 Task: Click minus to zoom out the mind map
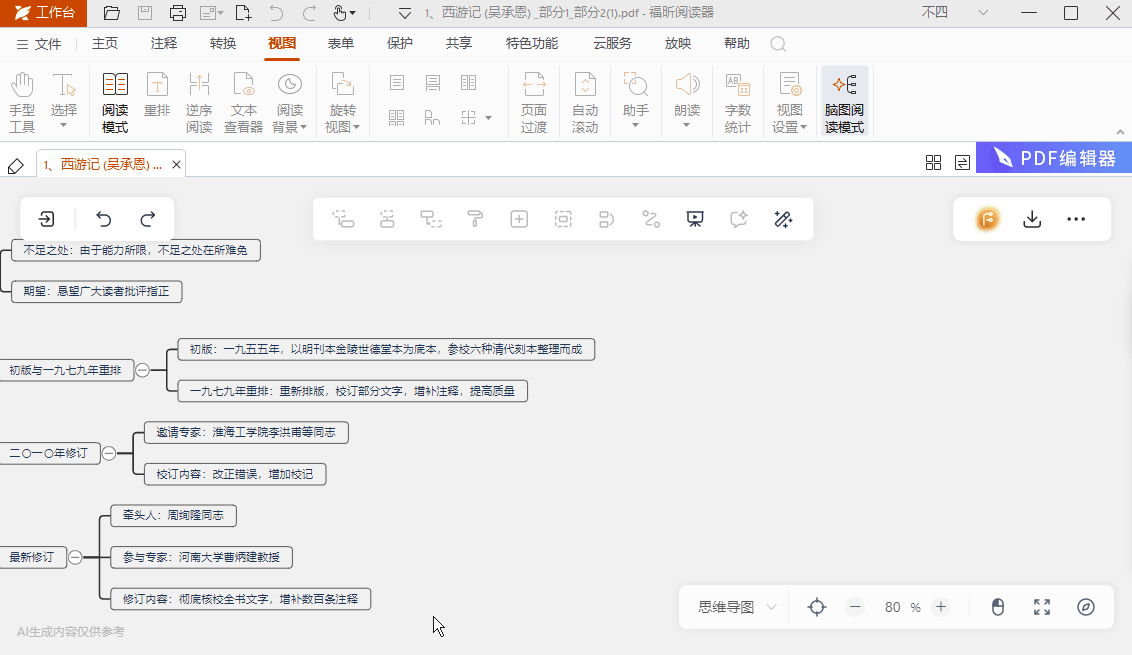tap(854, 606)
